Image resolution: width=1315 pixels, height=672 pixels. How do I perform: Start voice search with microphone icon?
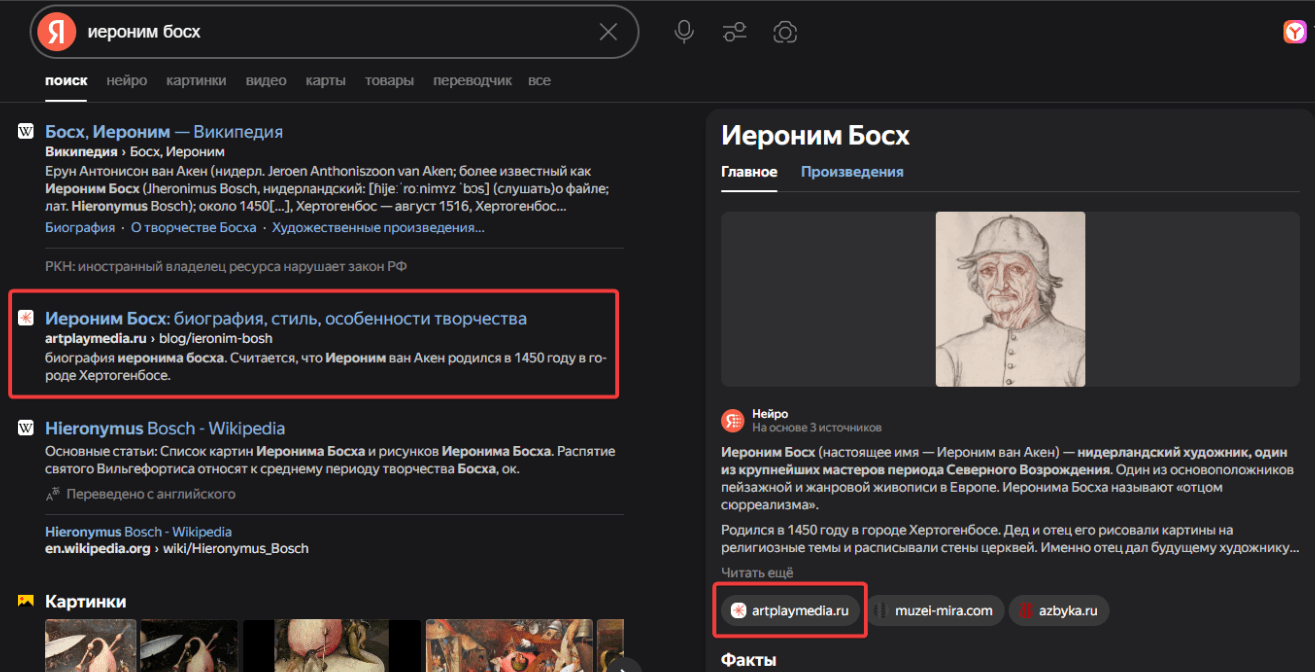(684, 32)
